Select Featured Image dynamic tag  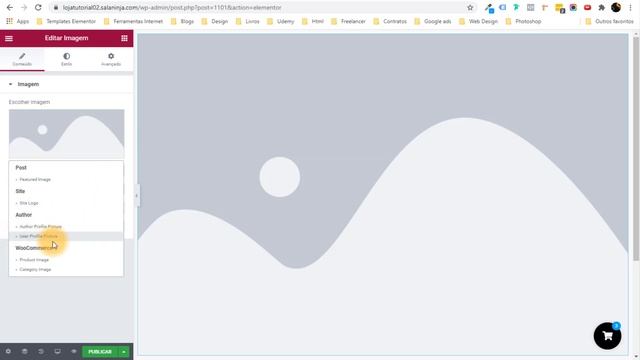click(35, 179)
